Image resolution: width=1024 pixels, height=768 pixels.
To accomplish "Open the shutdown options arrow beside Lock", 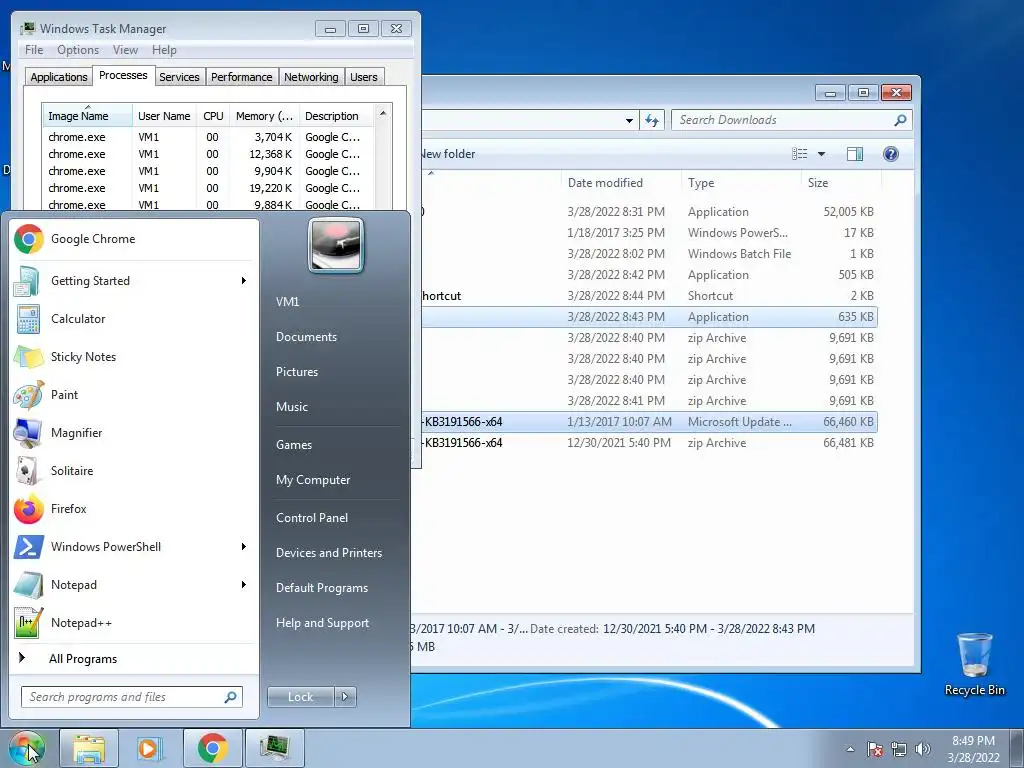I will [345, 697].
